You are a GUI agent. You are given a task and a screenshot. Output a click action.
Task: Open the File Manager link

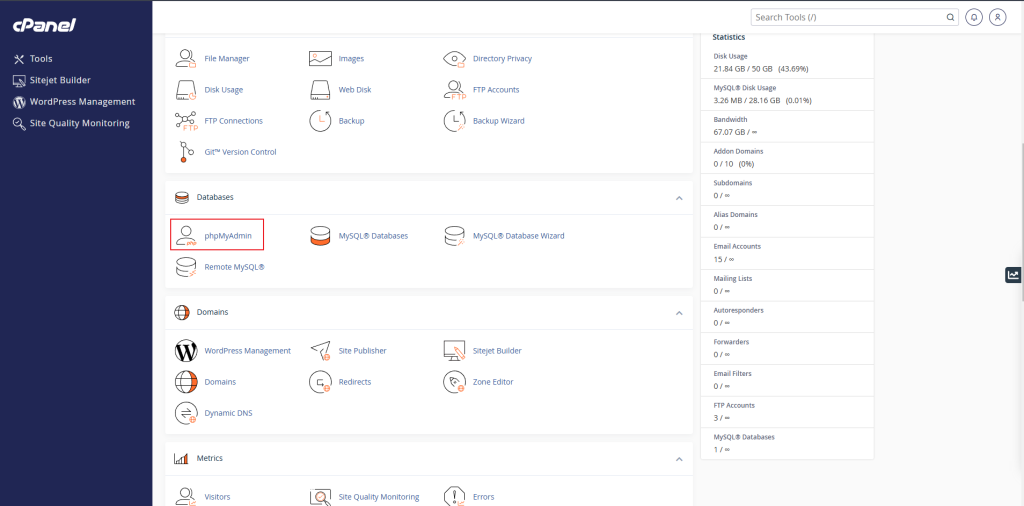click(x=227, y=58)
